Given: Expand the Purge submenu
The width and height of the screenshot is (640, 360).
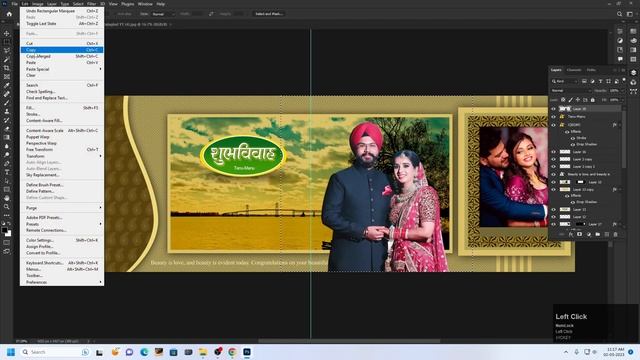Looking at the screenshot, I should (x=62, y=208).
